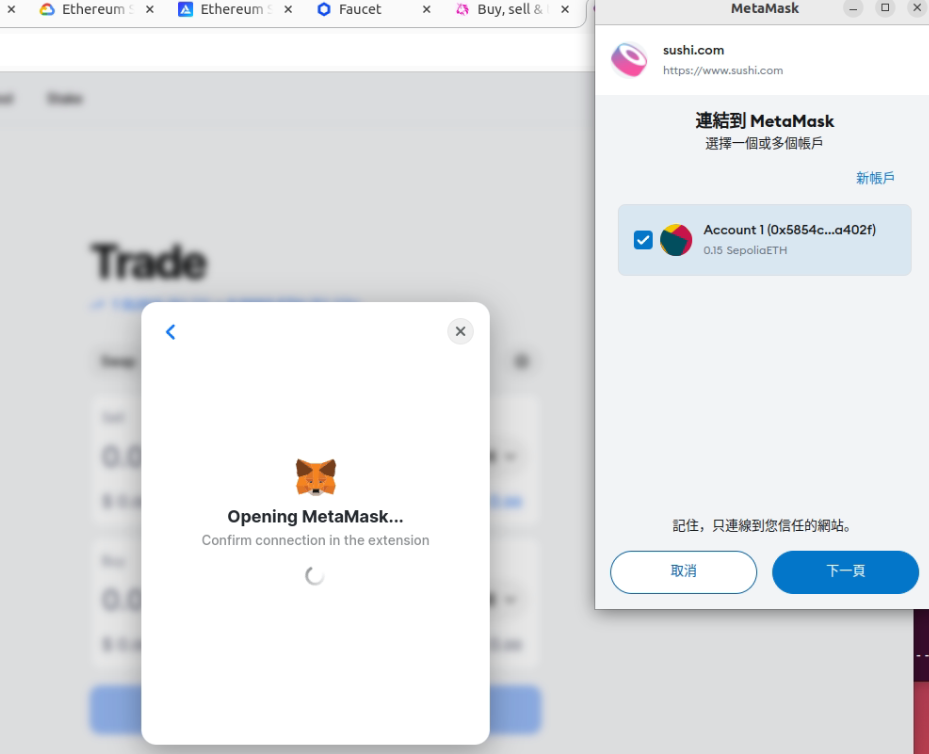Uncheck the Account 1 checkbox

click(643, 240)
